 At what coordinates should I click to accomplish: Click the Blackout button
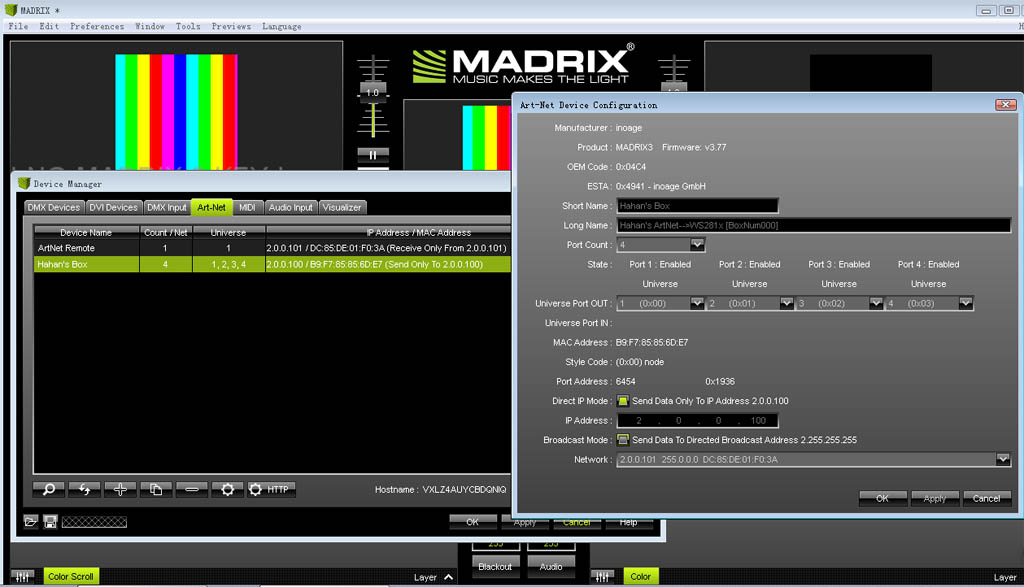[495, 567]
